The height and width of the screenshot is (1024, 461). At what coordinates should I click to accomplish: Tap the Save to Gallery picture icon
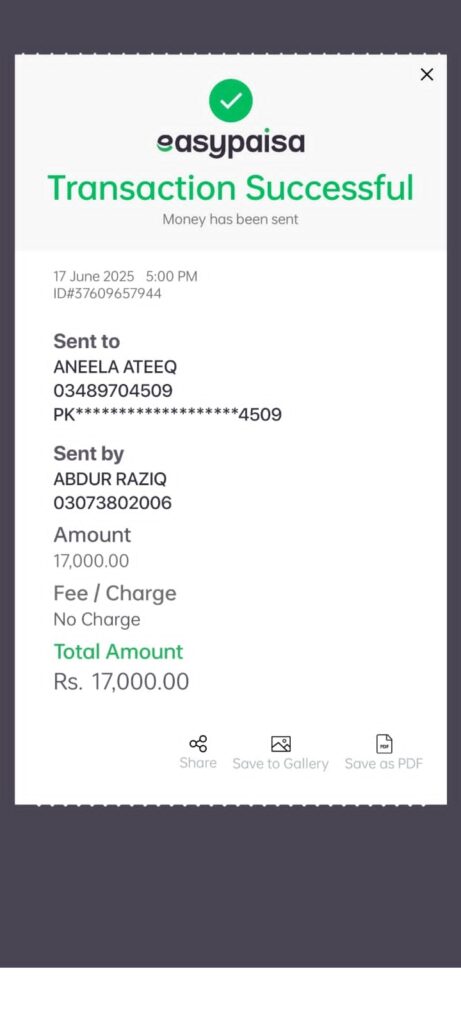281,744
